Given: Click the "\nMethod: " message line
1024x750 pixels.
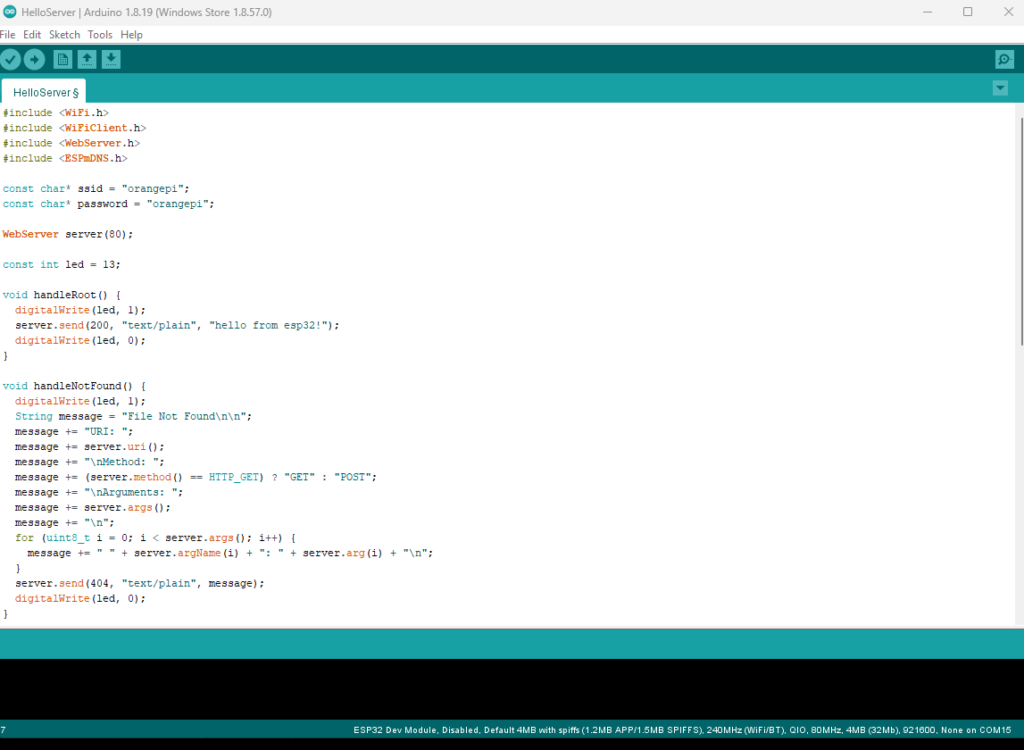Looking at the screenshot, I should 89,462.
